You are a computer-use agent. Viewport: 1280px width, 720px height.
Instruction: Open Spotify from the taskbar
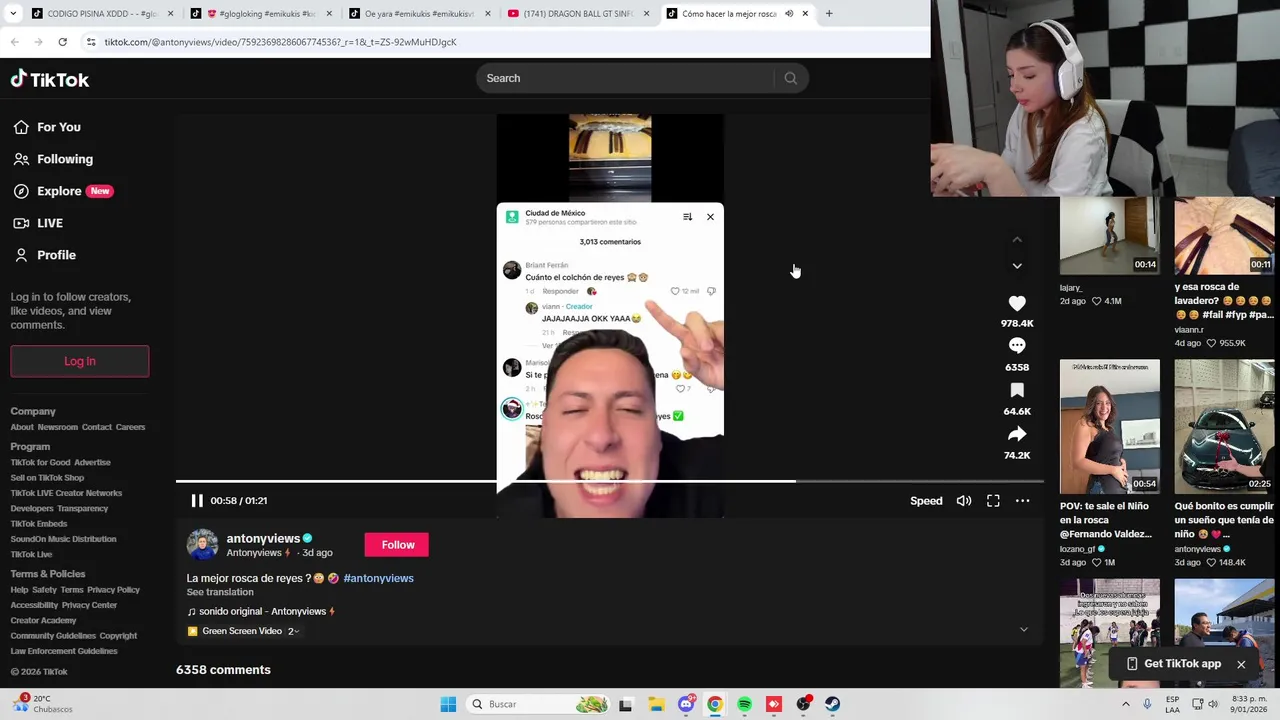(x=744, y=704)
